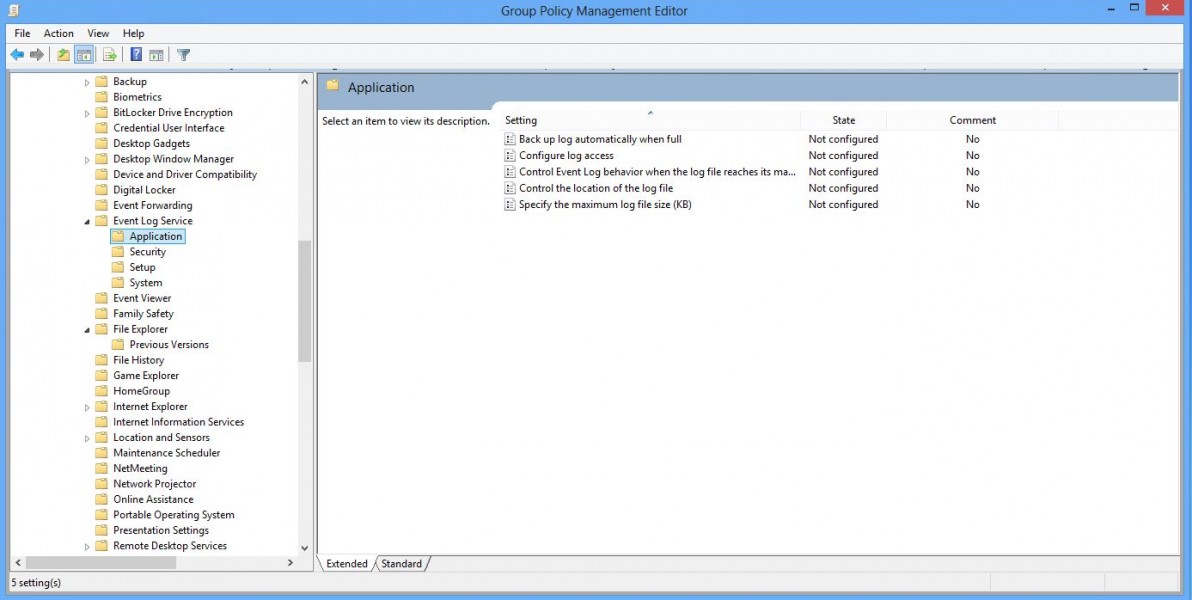
Task: Collapse the File Explorer node
Action: point(87,329)
